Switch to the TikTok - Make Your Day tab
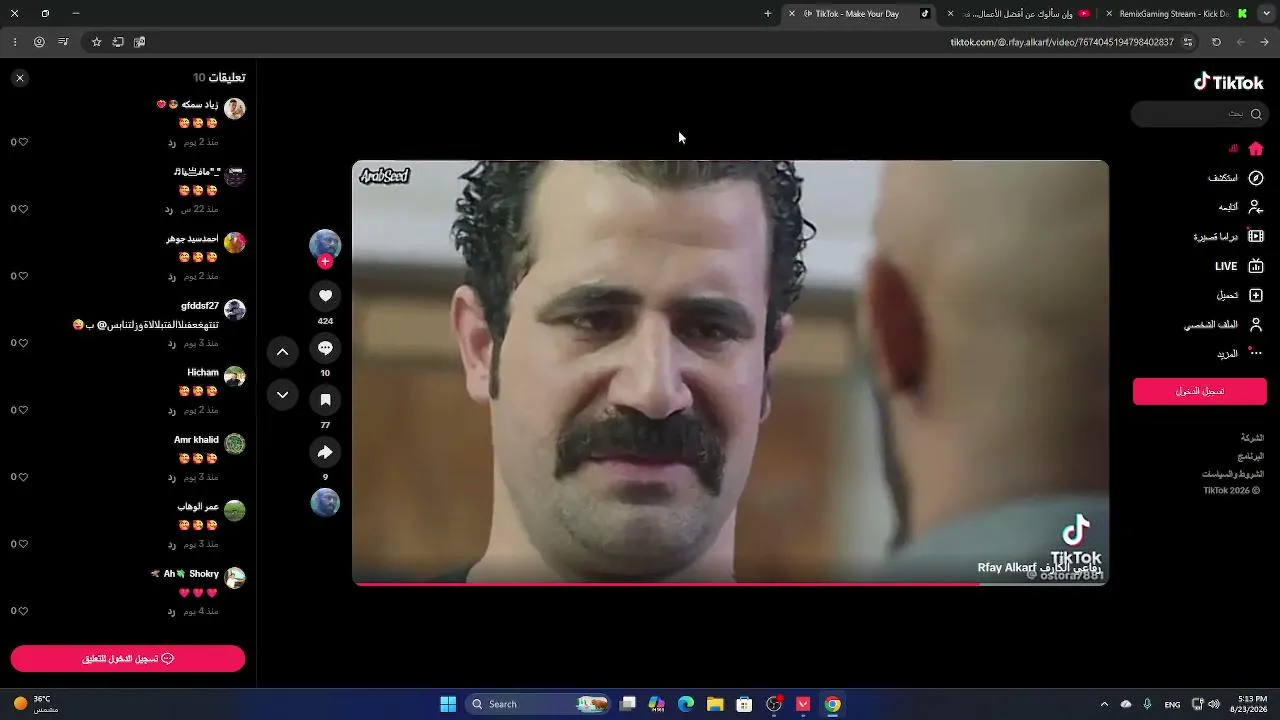The height and width of the screenshot is (720, 1280). [x=858, y=14]
